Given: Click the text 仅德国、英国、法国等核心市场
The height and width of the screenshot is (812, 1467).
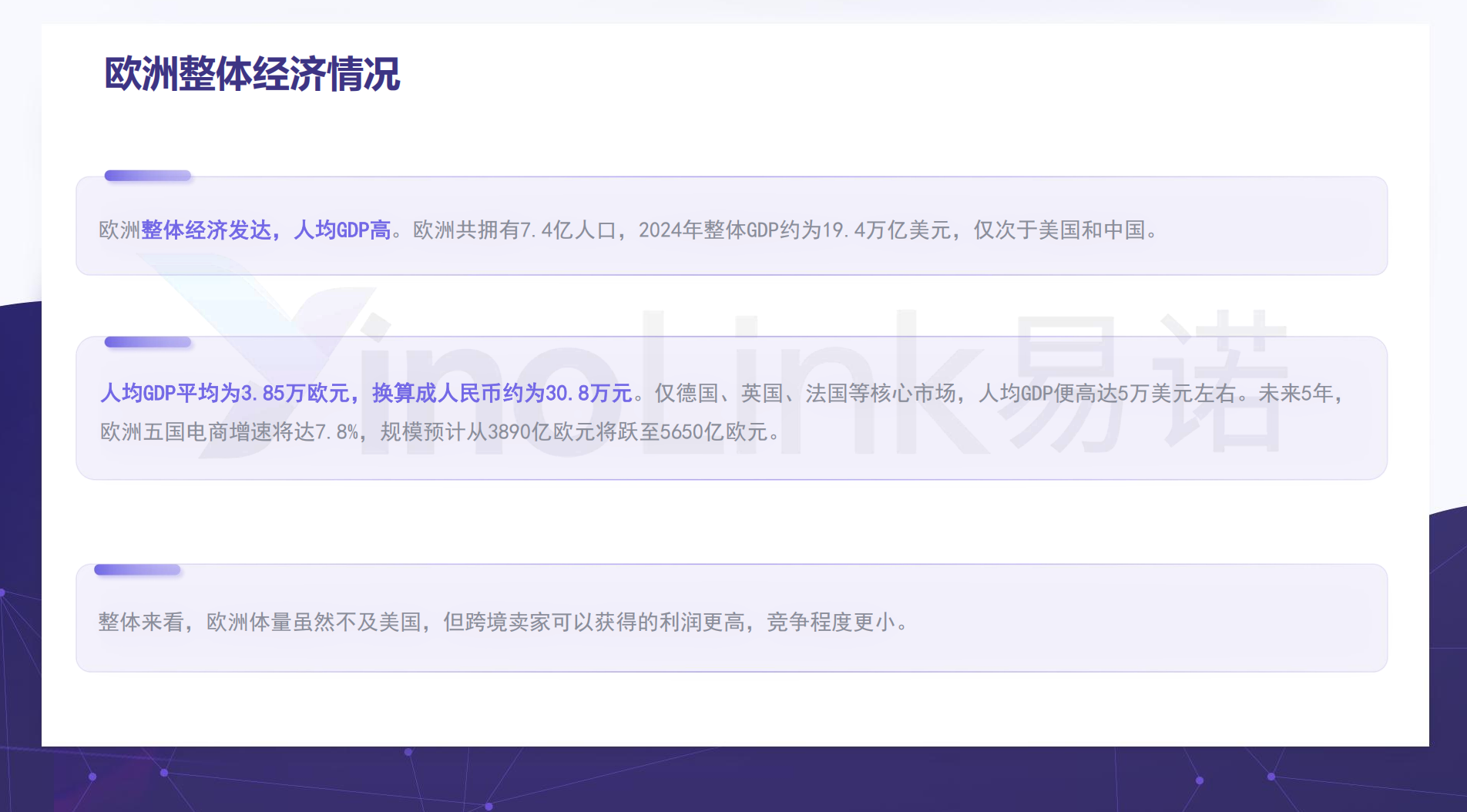Looking at the screenshot, I should click(x=804, y=394).
